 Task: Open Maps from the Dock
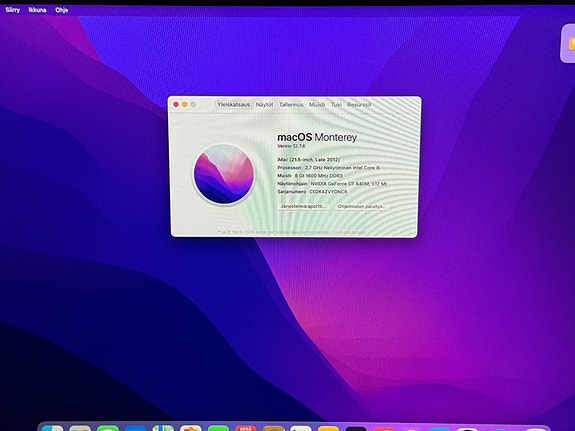pyautogui.click(x=163, y=428)
